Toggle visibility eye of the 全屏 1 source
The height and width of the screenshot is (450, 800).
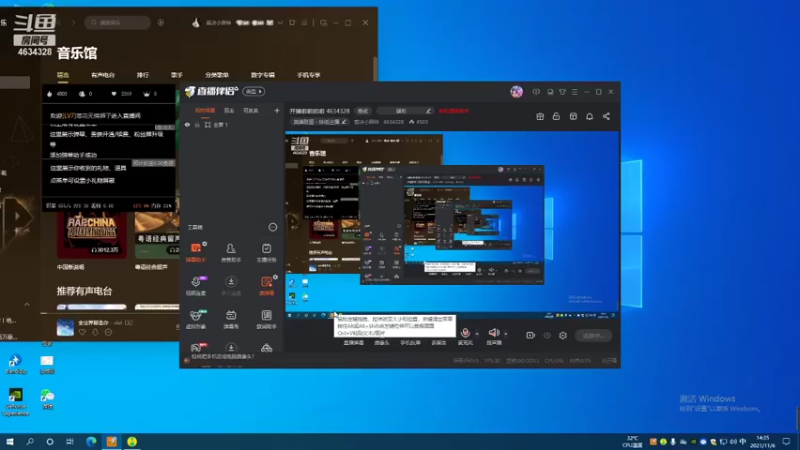click(187, 124)
